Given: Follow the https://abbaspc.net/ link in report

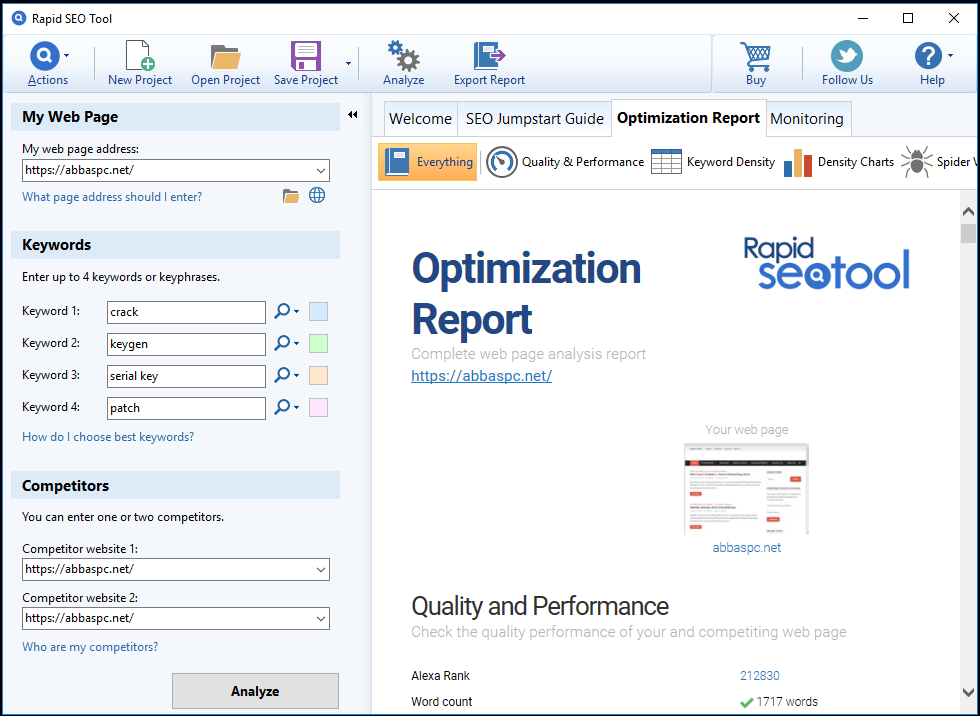Looking at the screenshot, I should coord(481,375).
